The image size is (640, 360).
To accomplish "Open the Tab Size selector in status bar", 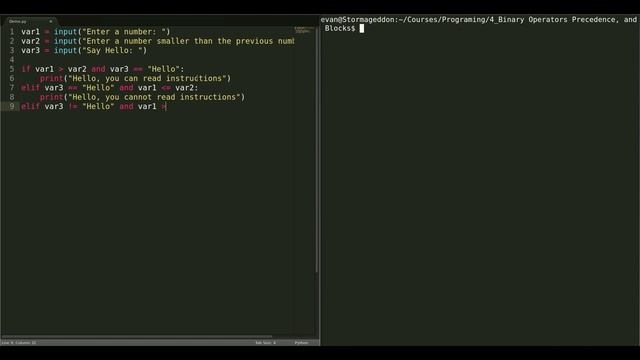I will (266, 343).
